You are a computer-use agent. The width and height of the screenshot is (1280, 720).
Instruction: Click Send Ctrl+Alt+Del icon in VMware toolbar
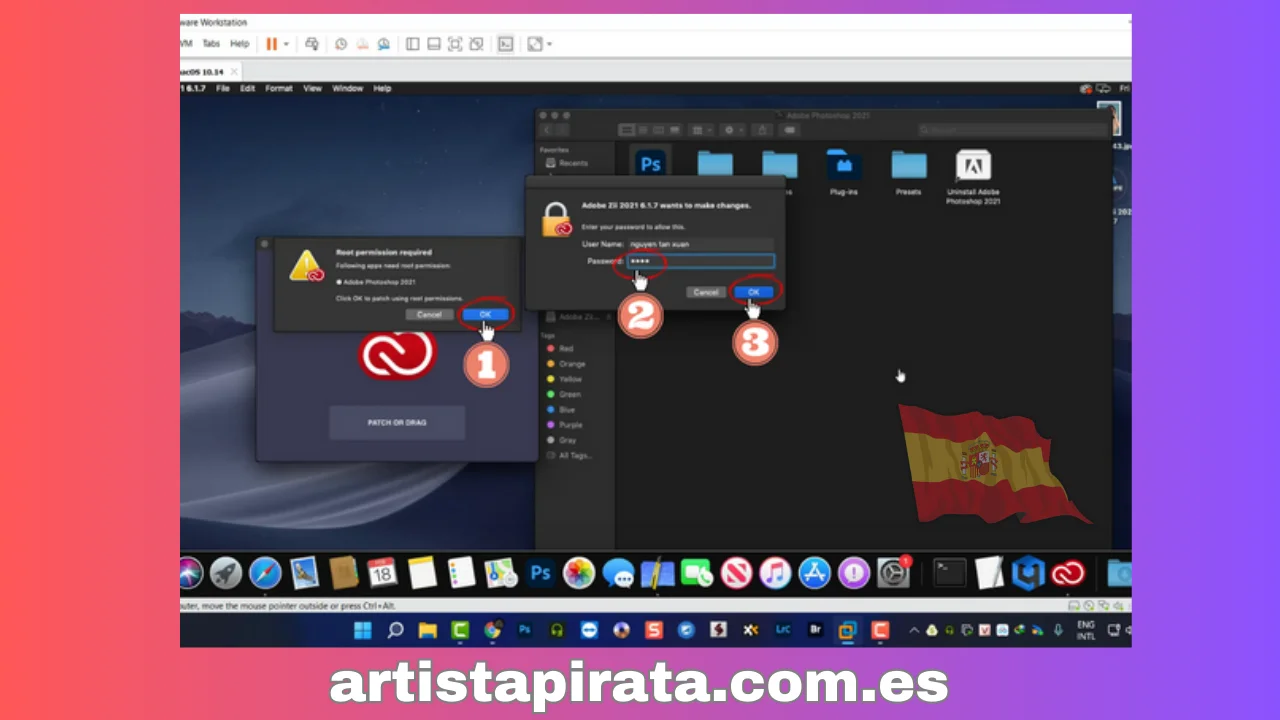(311, 44)
